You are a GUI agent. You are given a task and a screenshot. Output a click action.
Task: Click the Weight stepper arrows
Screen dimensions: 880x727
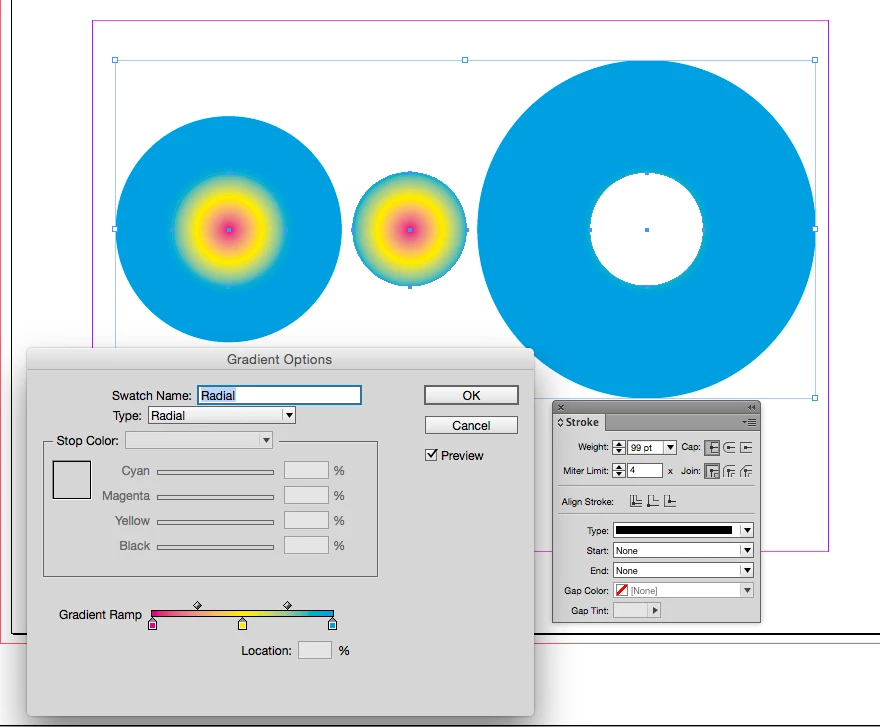(x=618, y=447)
